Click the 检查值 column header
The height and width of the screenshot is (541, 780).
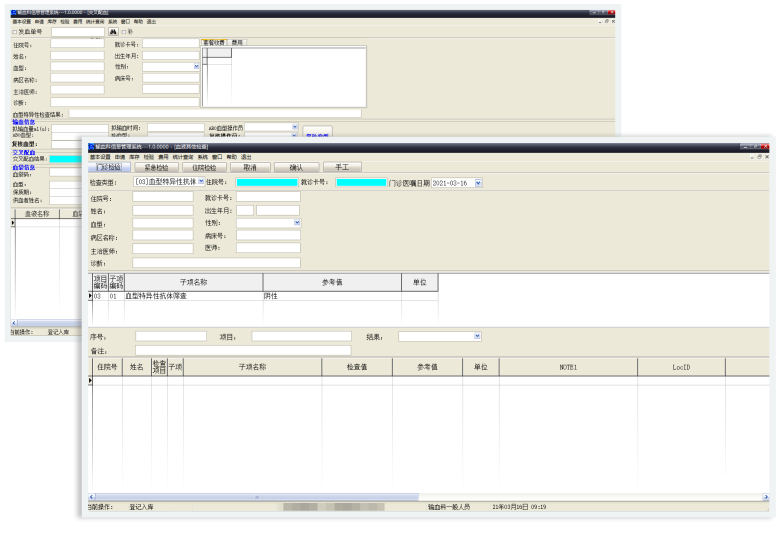(x=357, y=367)
